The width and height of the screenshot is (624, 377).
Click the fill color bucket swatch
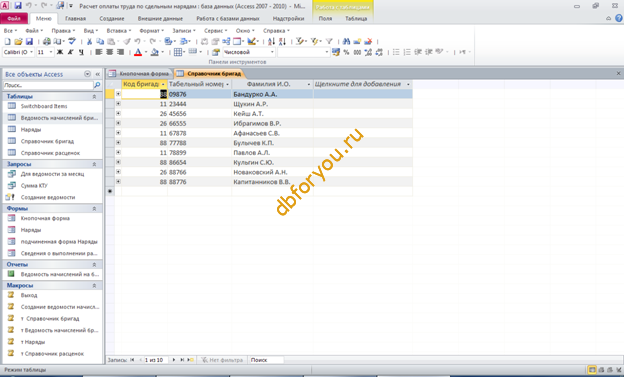tap(155, 52)
